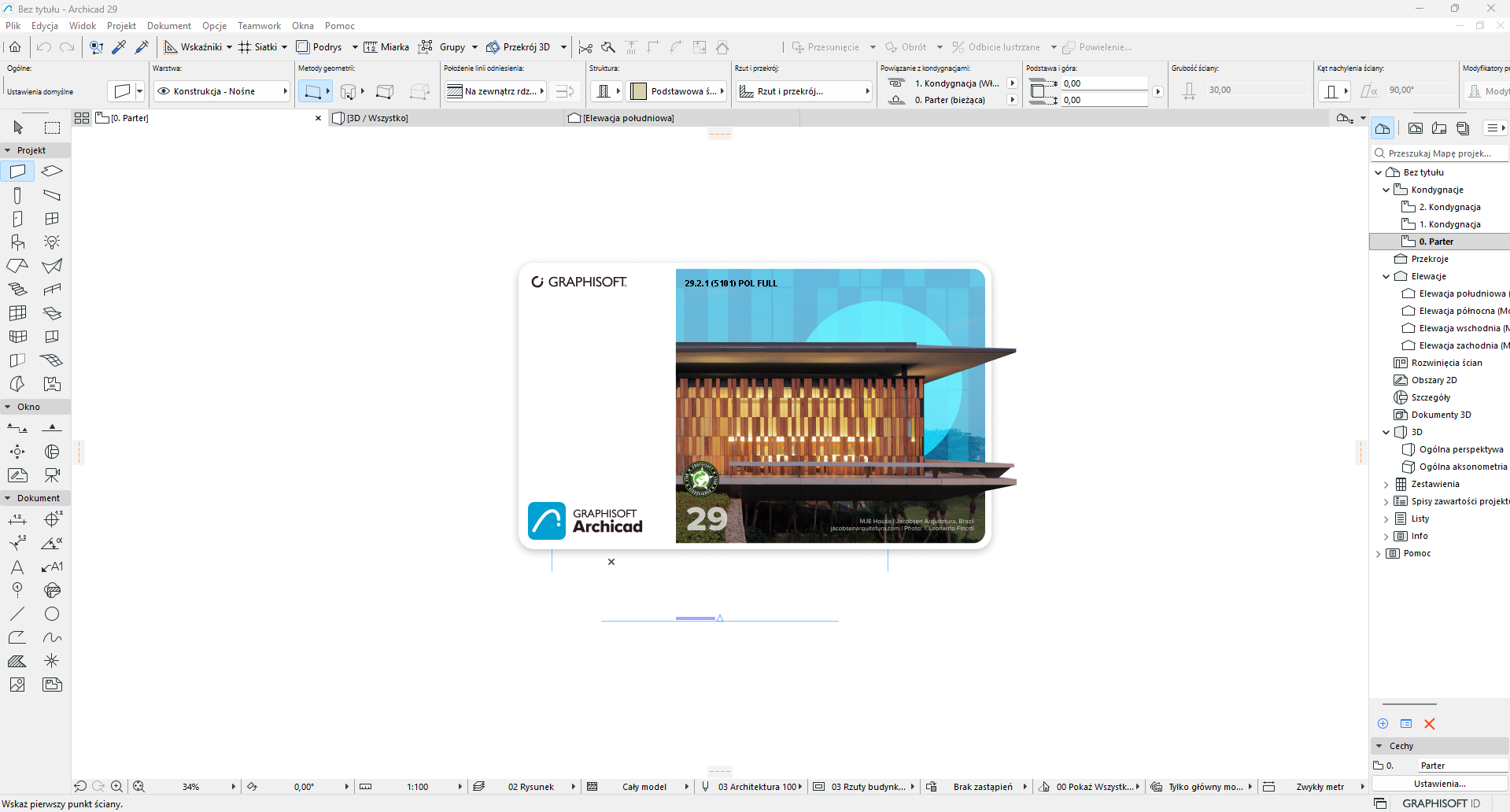Select the Stair tool
The image size is (1510, 812).
click(x=17, y=290)
